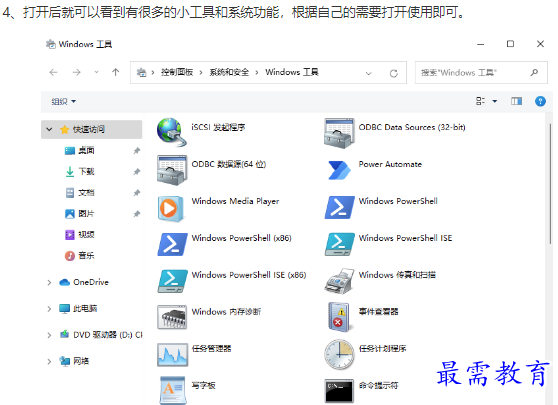This screenshot has height=405, width=558.
Task: Select 音乐 in the navigation pane
Action: point(79,256)
